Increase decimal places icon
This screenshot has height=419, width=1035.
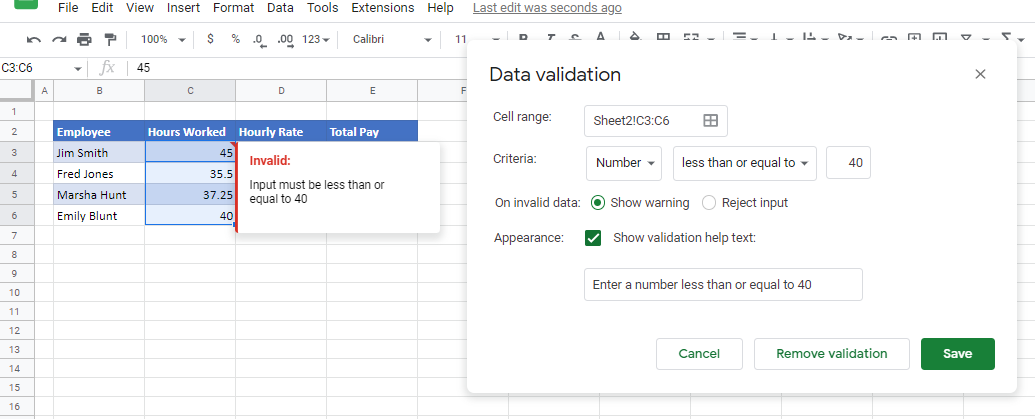pos(285,40)
